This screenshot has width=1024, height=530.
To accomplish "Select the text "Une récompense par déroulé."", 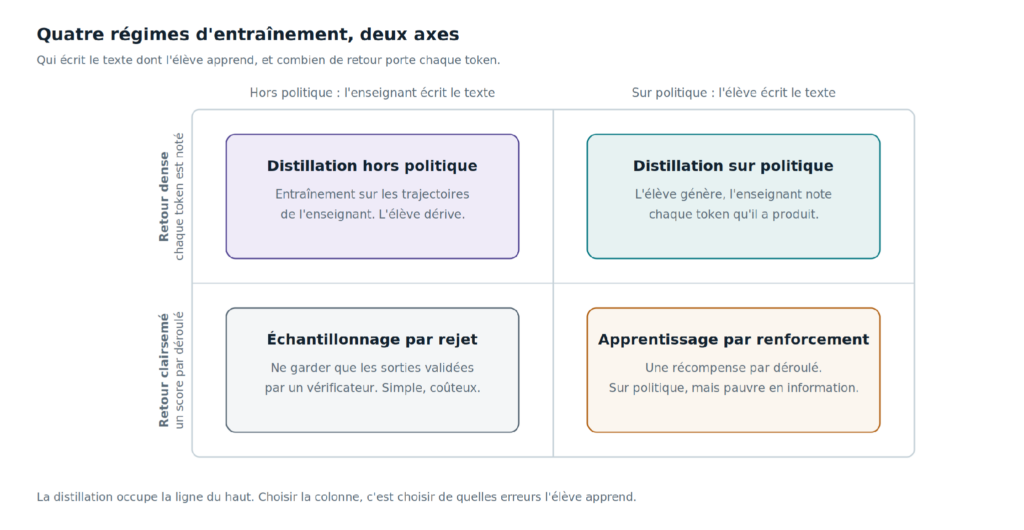I will [x=733, y=368].
